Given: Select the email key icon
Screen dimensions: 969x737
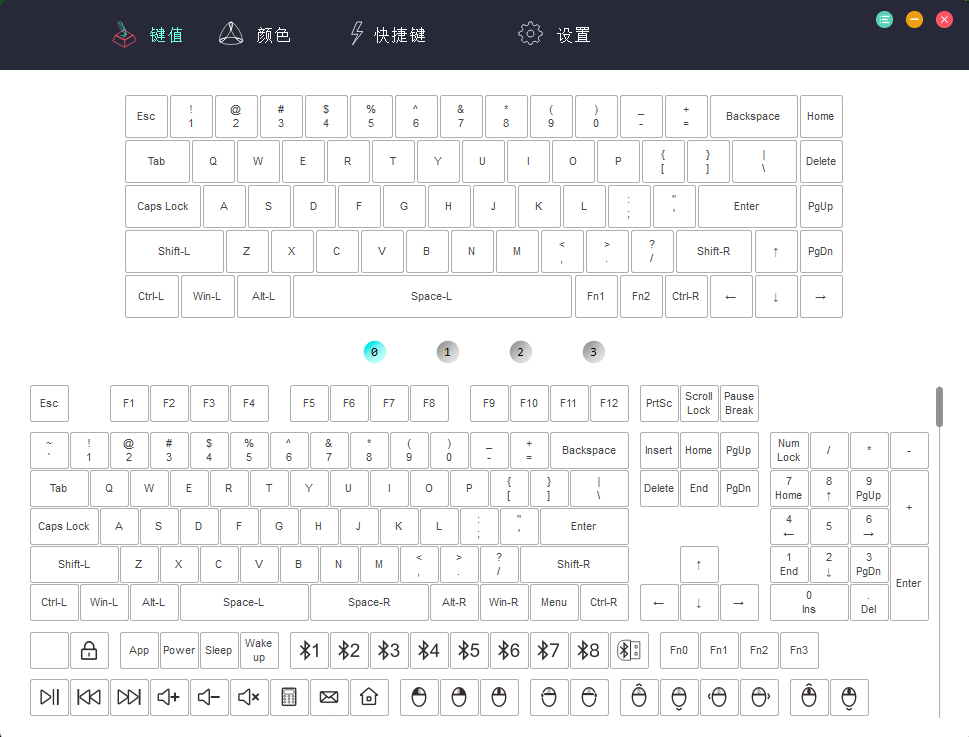Looking at the screenshot, I should click(329, 697).
